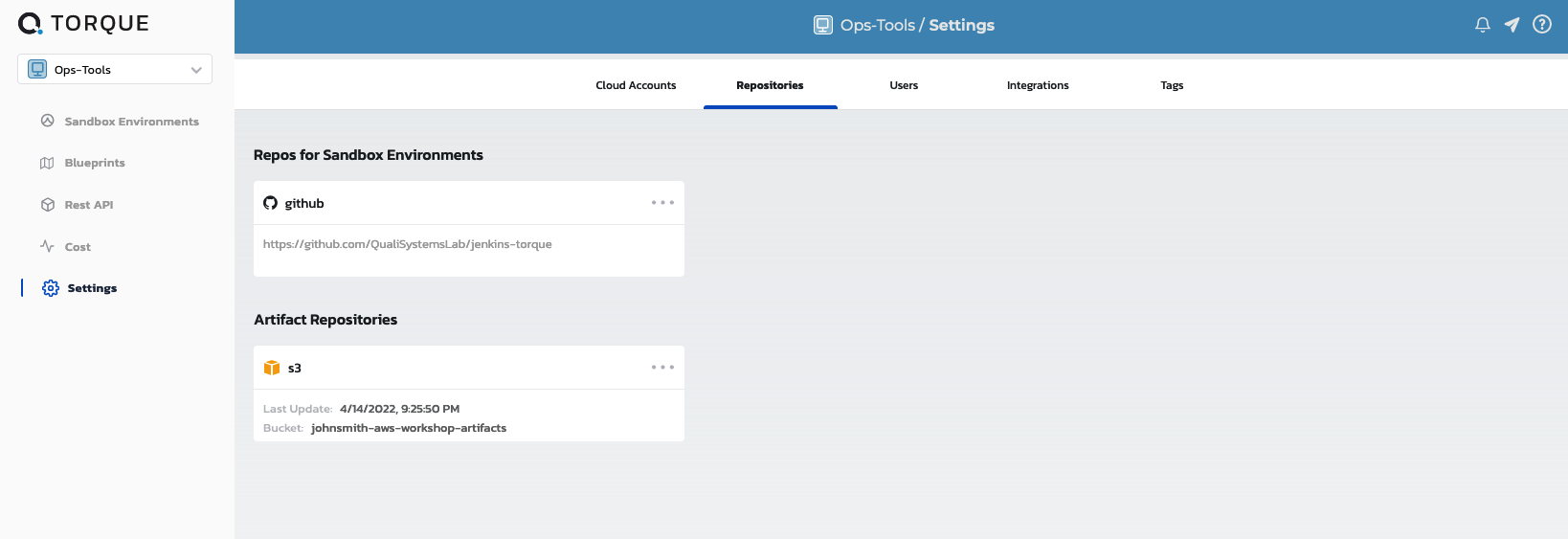Click the bucket name johnsmith-aws-workshop-artifacts
The width and height of the screenshot is (1568, 539).
coord(409,428)
